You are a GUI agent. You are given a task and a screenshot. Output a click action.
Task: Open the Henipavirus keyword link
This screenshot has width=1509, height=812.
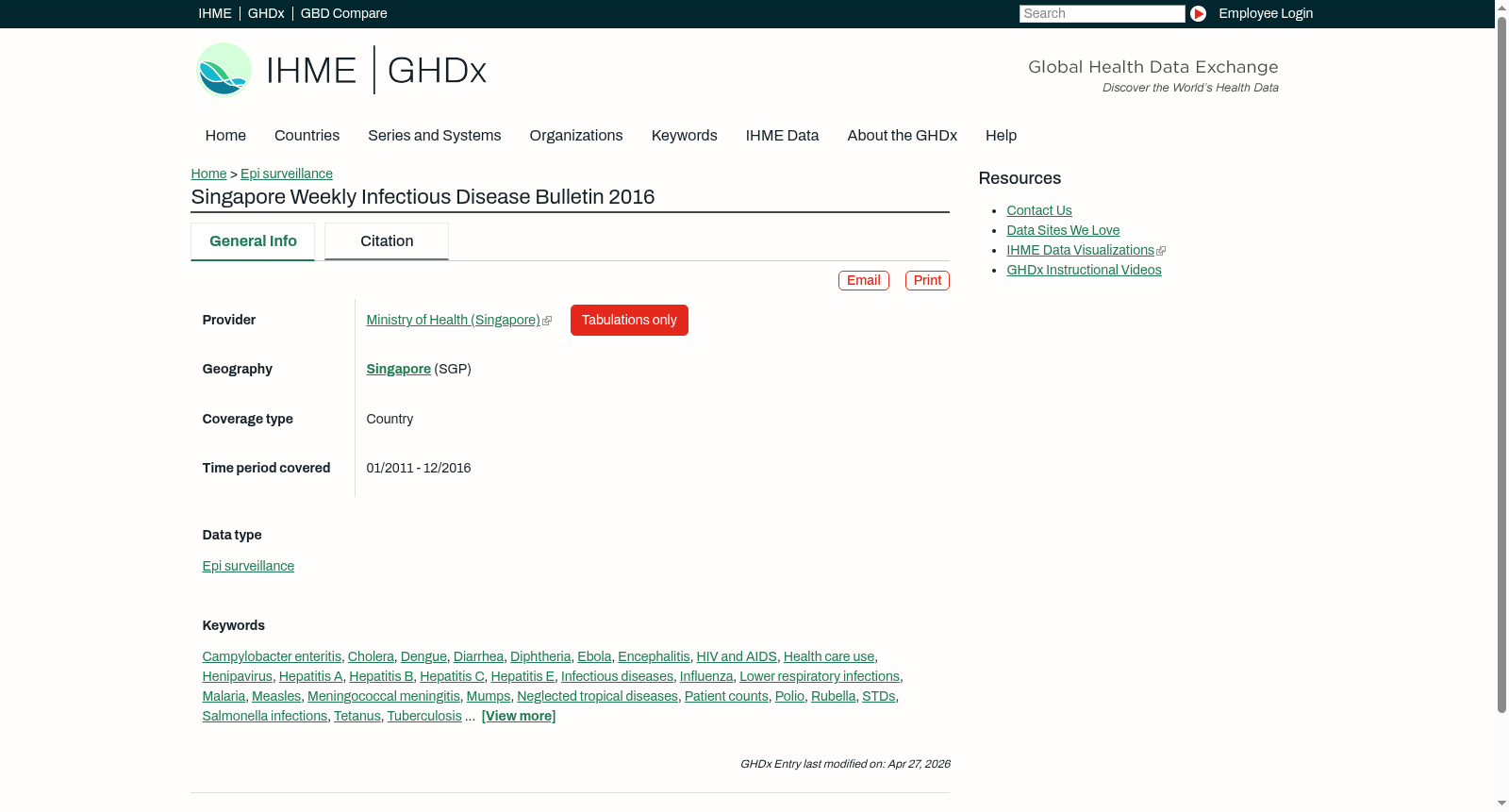pyautogui.click(x=238, y=677)
